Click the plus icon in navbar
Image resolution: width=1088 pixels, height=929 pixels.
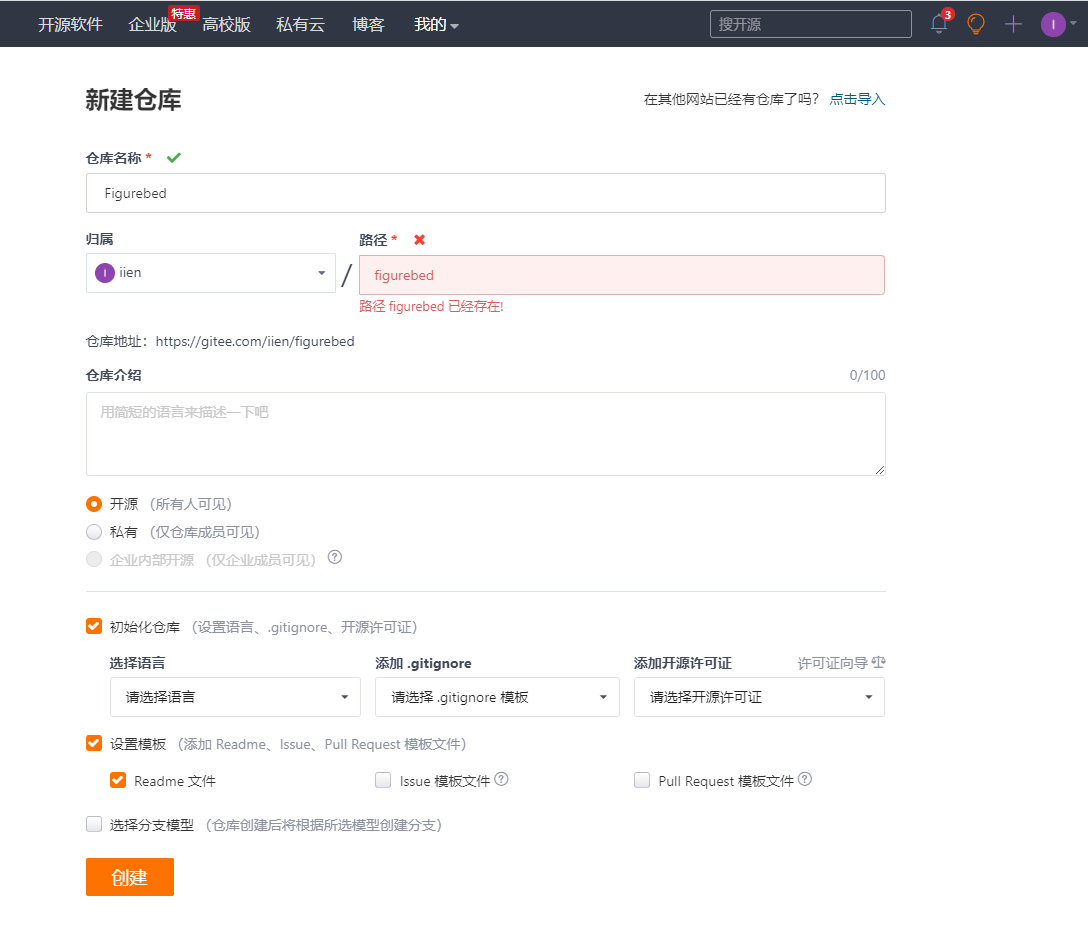[x=1013, y=24]
